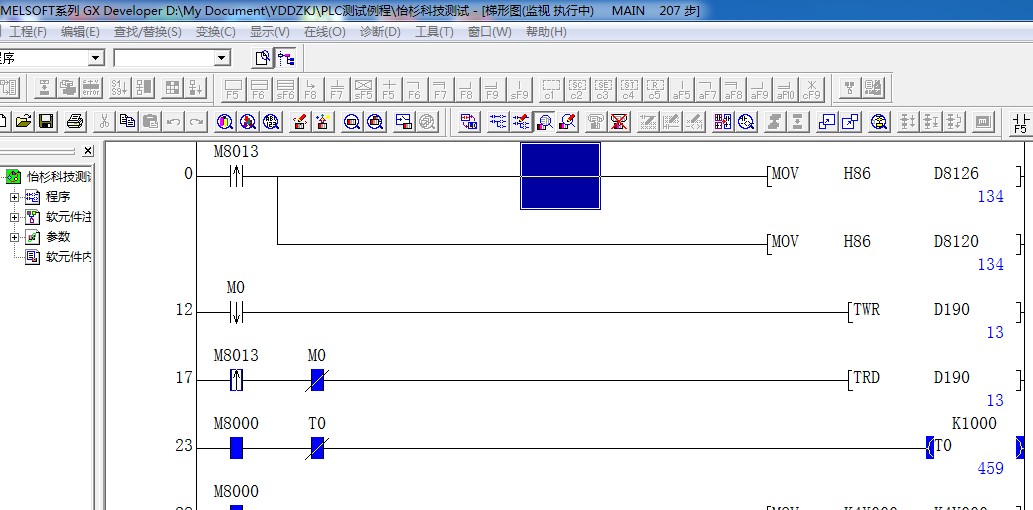Click the TWR instruction

coord(866,310)
